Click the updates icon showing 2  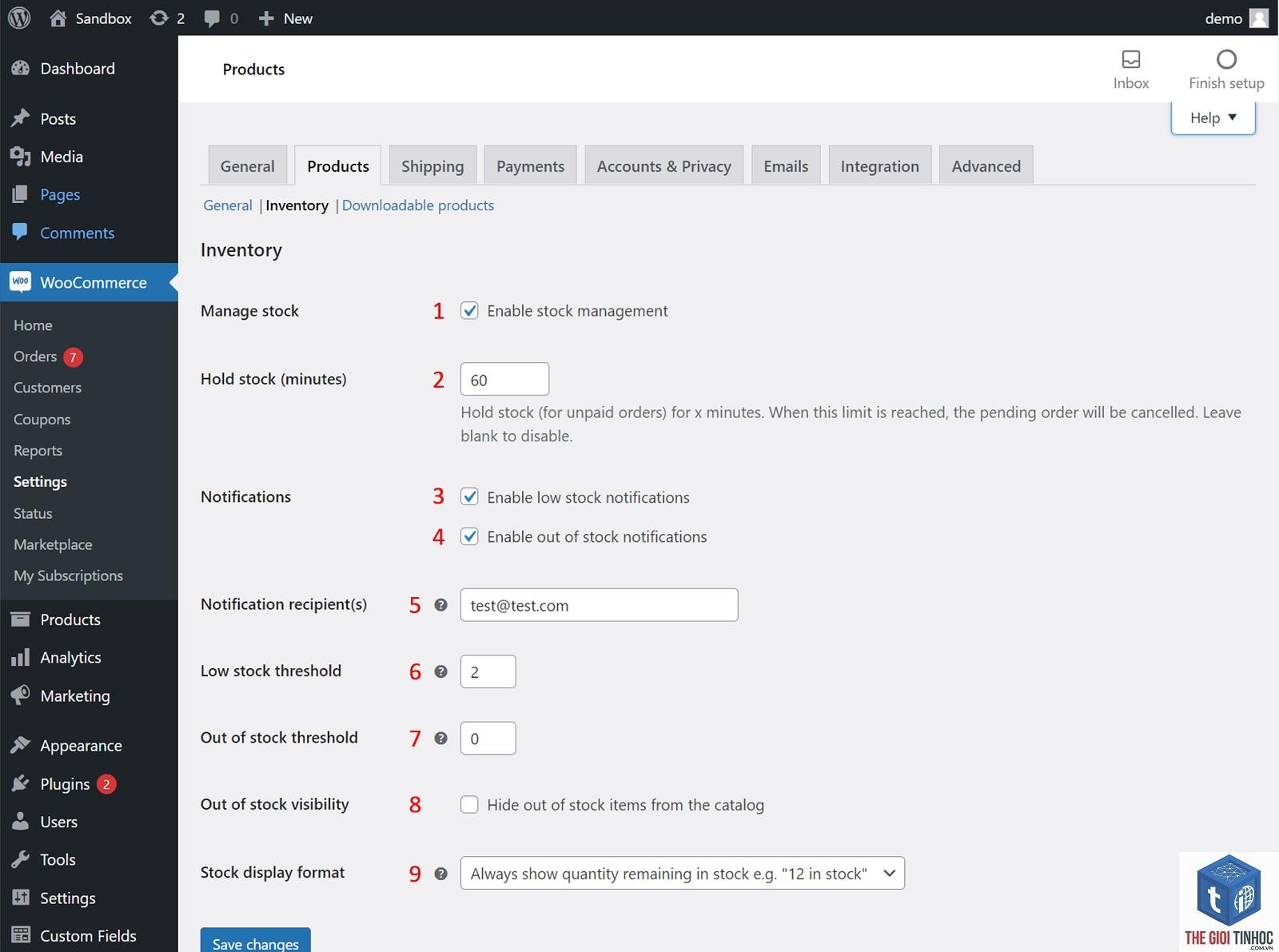[x=159, y=18]
